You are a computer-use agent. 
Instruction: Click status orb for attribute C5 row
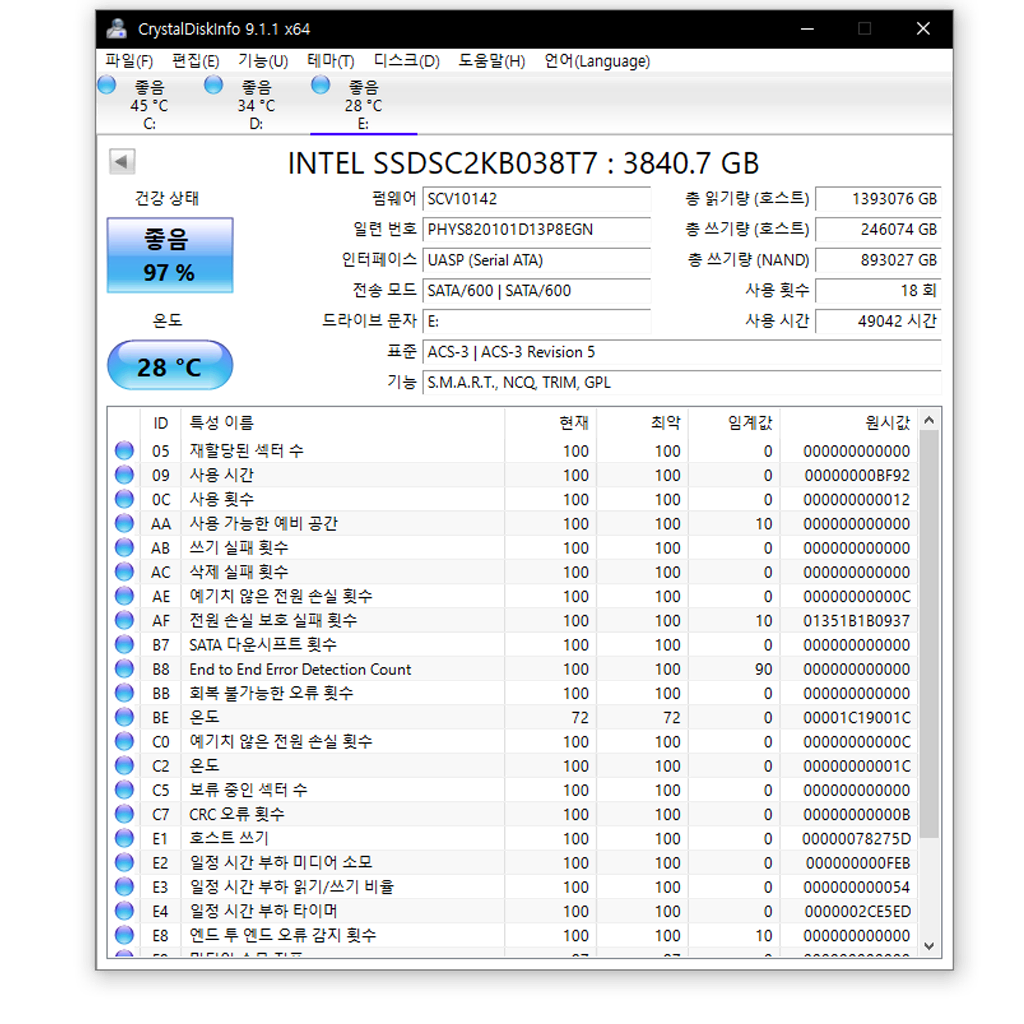coord(124,790)
